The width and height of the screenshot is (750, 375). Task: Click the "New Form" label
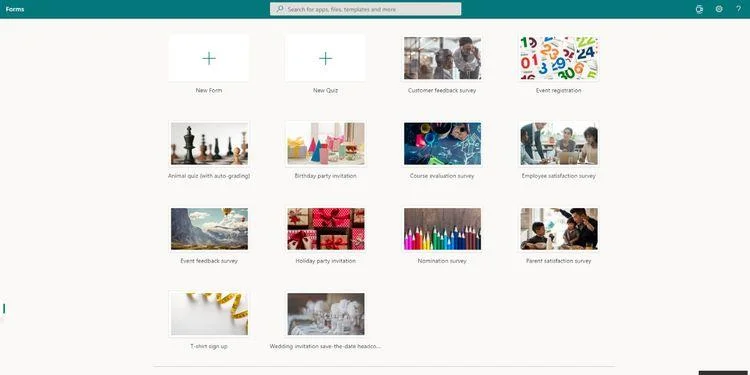click(x=209, y=90)
